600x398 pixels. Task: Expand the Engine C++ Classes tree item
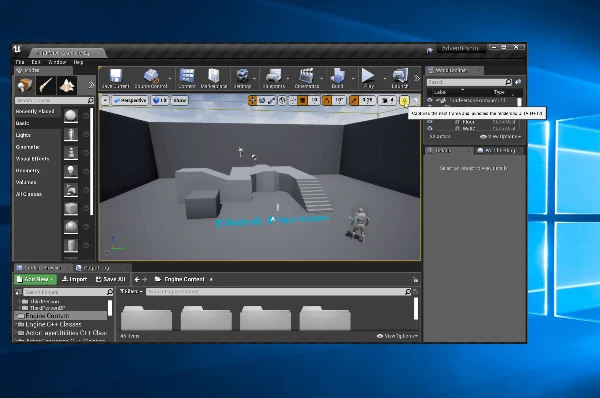tap(16, 324)
